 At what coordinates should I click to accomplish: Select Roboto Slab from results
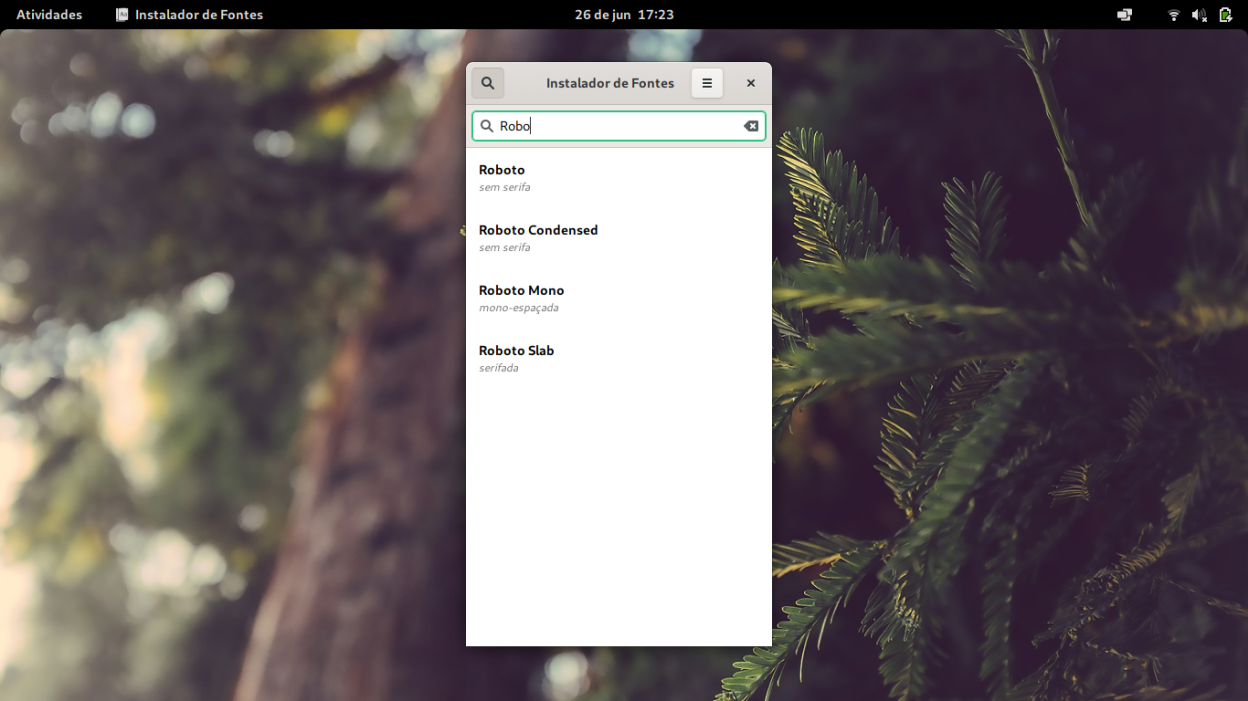point(618,358)
